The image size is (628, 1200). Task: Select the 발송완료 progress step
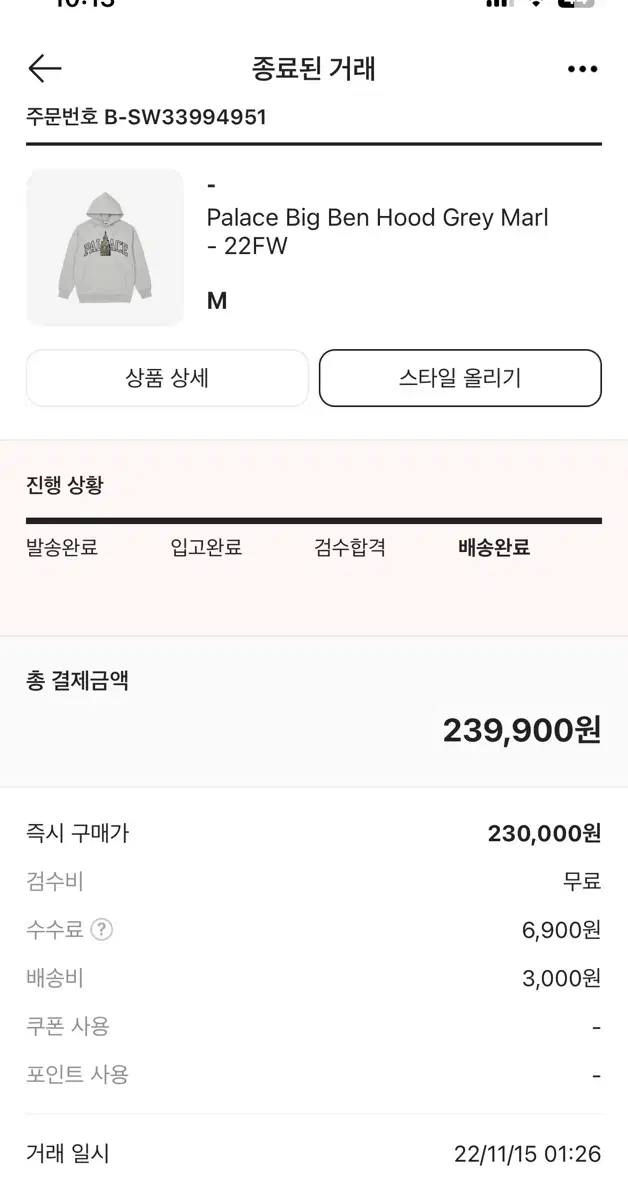coord(62,547)
